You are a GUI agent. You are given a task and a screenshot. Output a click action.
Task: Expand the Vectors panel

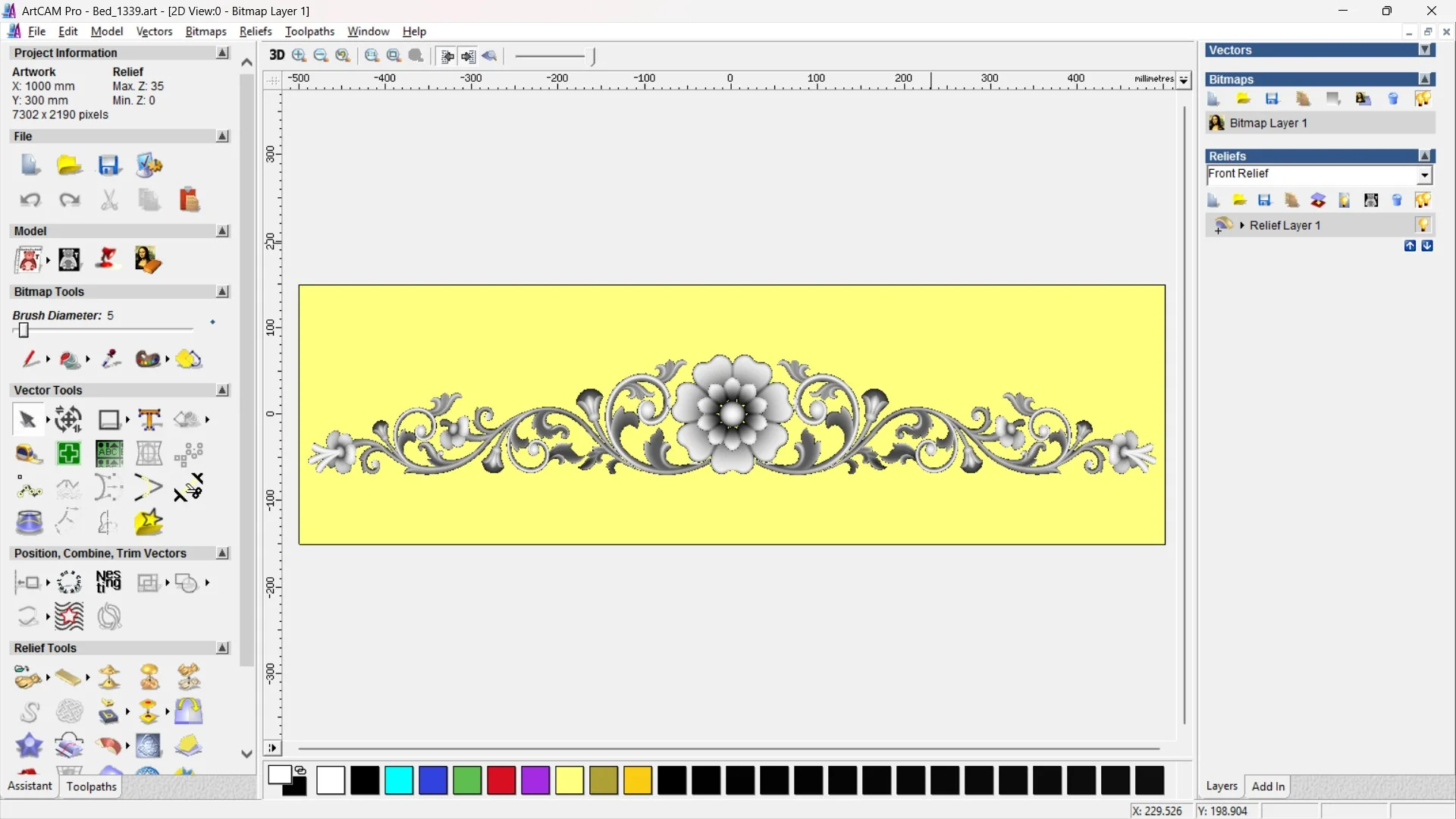point(1425,50)
